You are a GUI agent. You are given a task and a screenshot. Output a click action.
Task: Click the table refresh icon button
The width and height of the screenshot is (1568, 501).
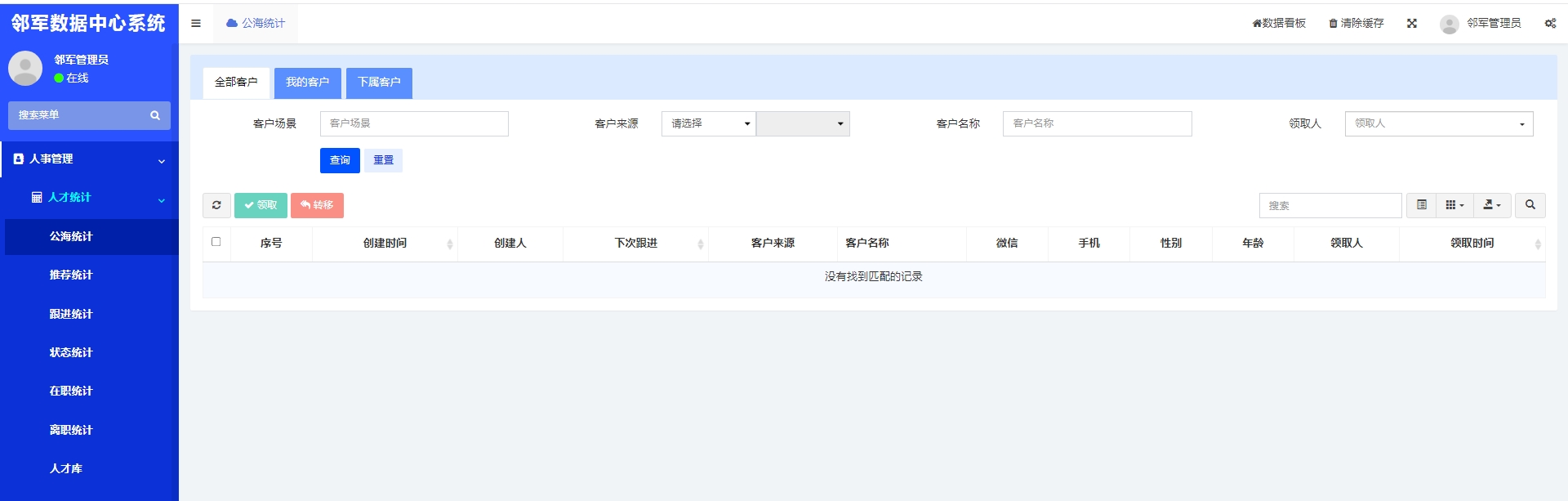point(216,205)
